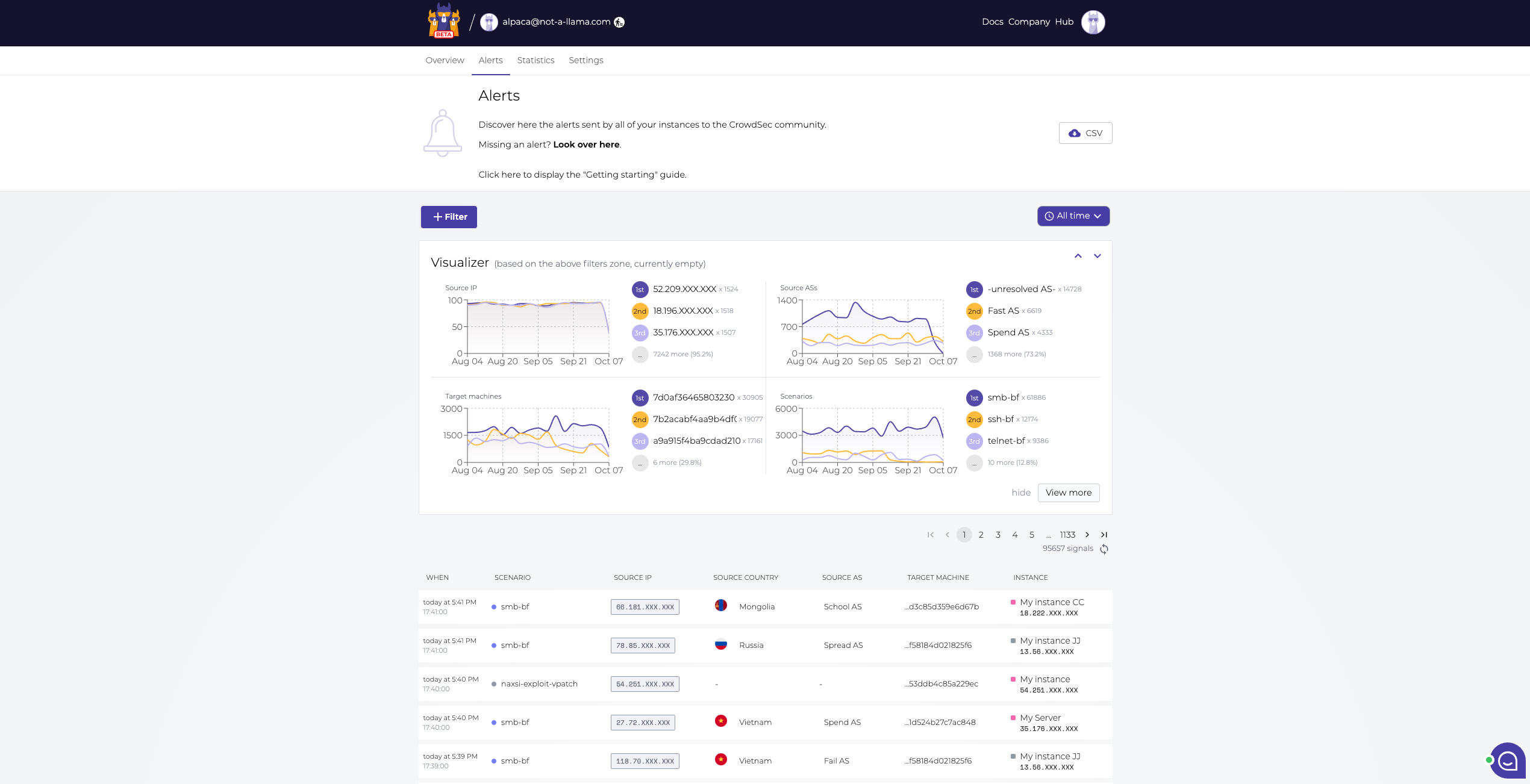Go to next page of results
Image resolution: width=1530 pixels, height=784 pixels.
pos(1087,535)
